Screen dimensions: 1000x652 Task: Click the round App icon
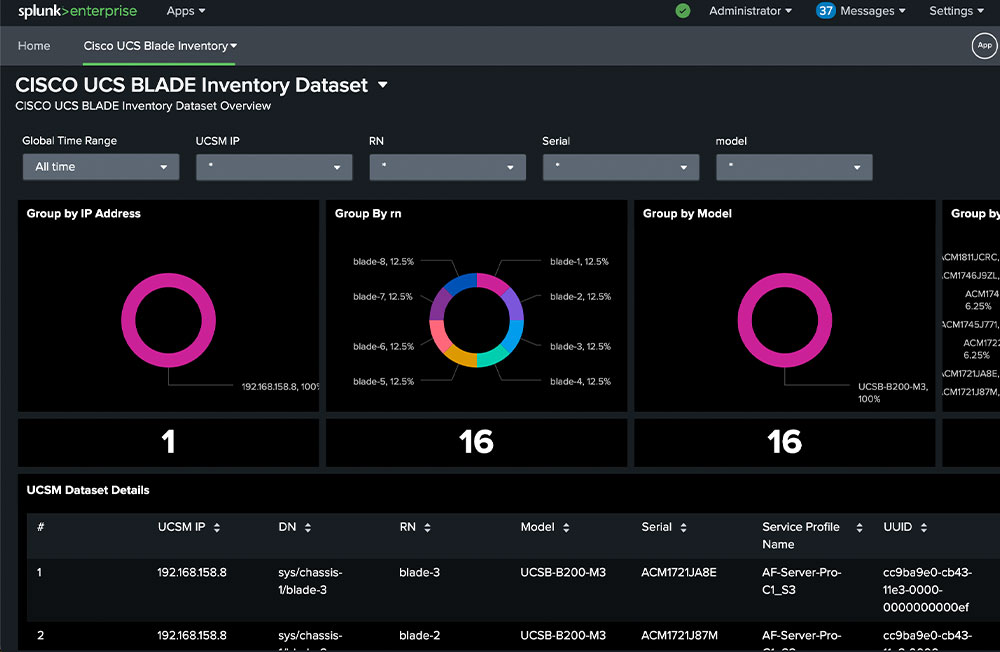[x=984, y=45]
